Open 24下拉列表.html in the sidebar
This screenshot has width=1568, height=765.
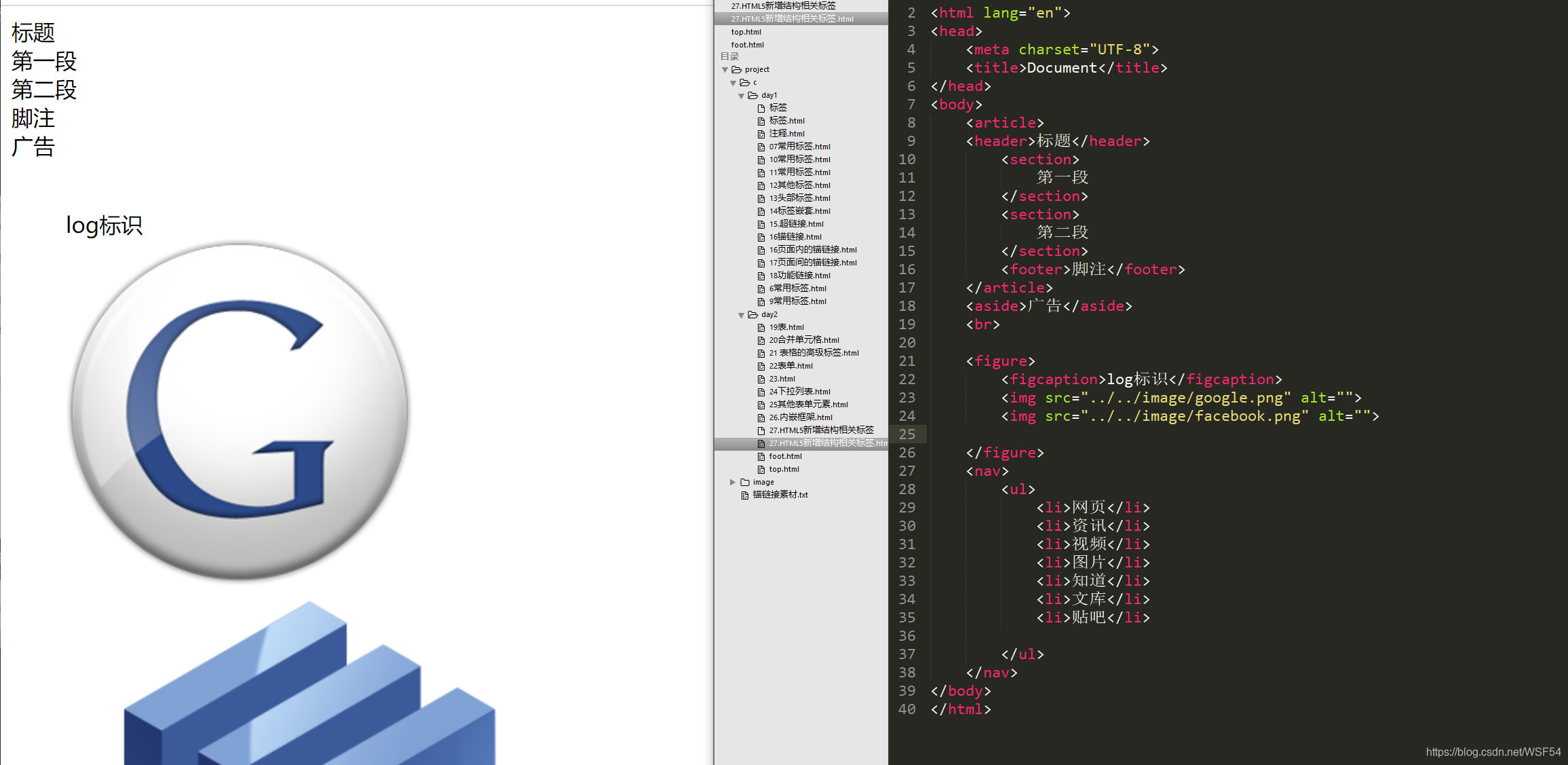[799, 392]
